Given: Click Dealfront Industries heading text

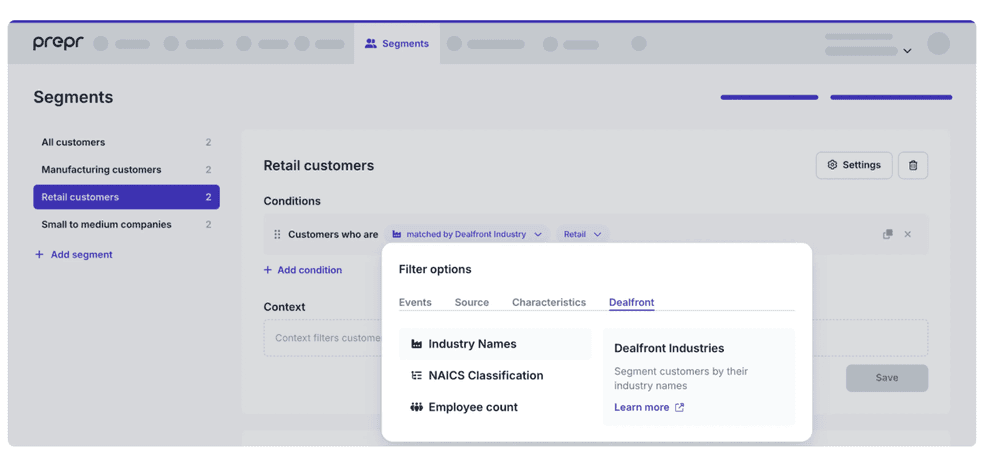Looking at the screenshot, I should [669, 348].
